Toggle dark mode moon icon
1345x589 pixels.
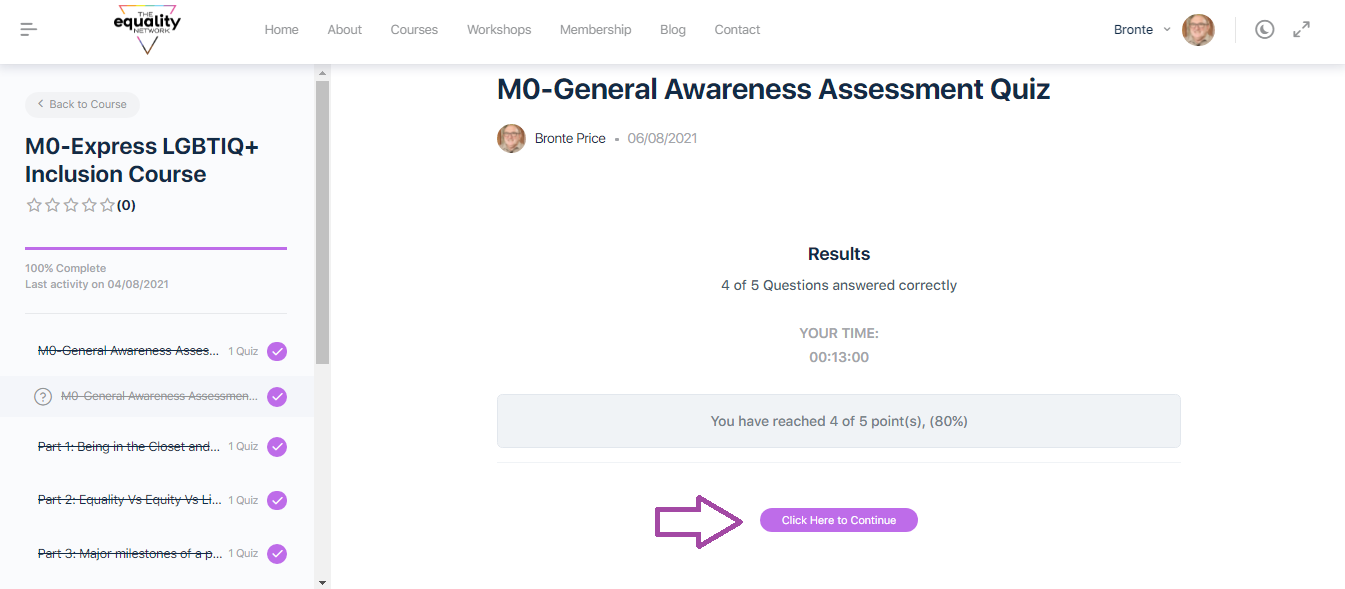point(1265,30)
